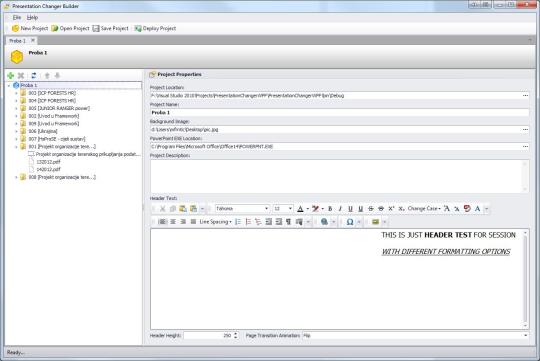Open the Change Case dropdown
This screenshot has width=540, height=361.
[x=424, y=209]
